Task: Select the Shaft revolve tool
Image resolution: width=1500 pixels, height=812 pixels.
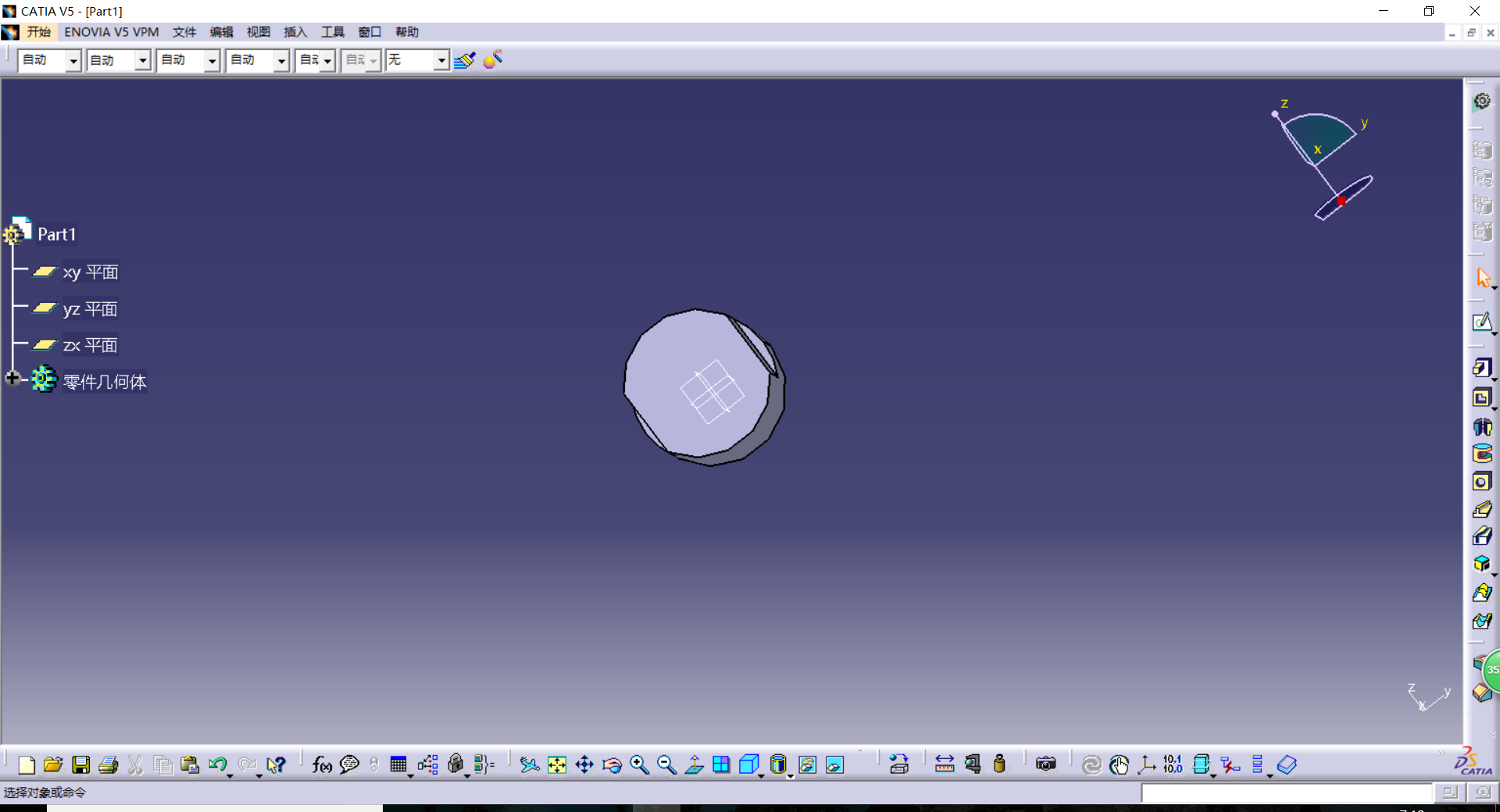Action: pyautogui.click(x=1482, y=426)
